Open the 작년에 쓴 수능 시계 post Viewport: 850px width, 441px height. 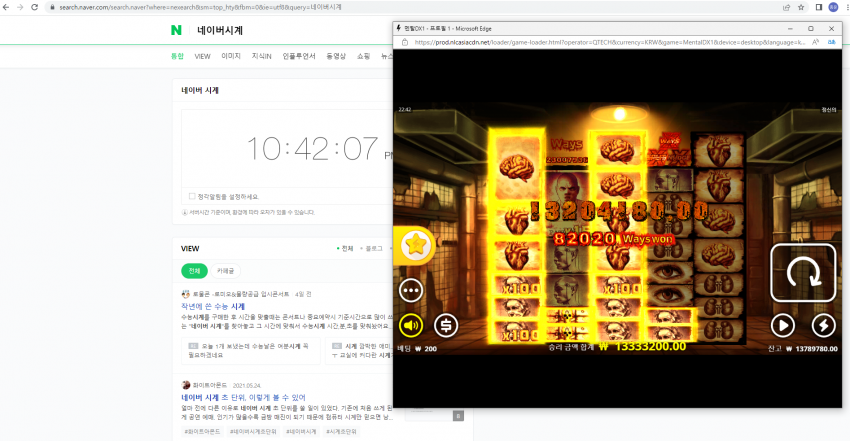212,307
